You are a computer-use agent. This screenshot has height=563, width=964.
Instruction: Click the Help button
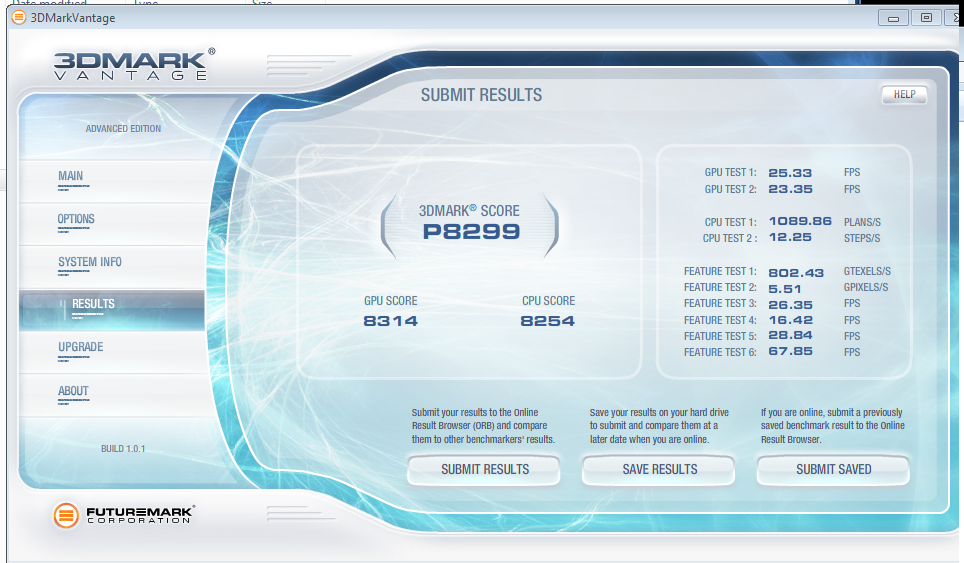(x=904, y=94)
